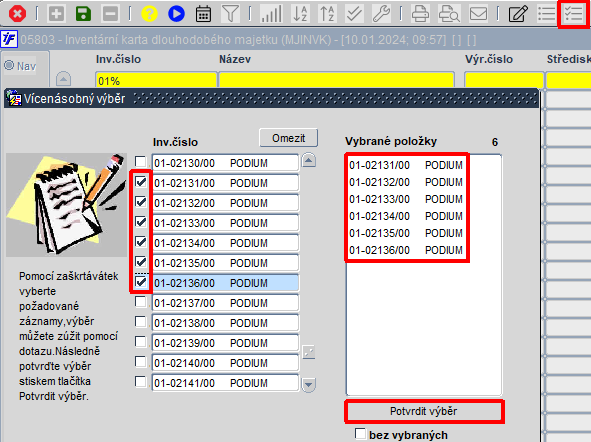The width and height of the screenshot is (591, 442).
Task: Click the Potvrdit výběr button
Action: coord(424,411)
